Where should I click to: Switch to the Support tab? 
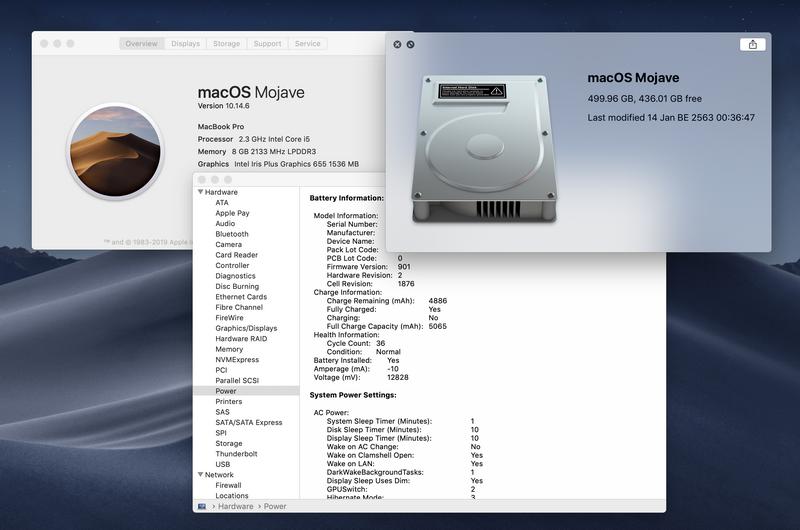click(x=267, y=44)
